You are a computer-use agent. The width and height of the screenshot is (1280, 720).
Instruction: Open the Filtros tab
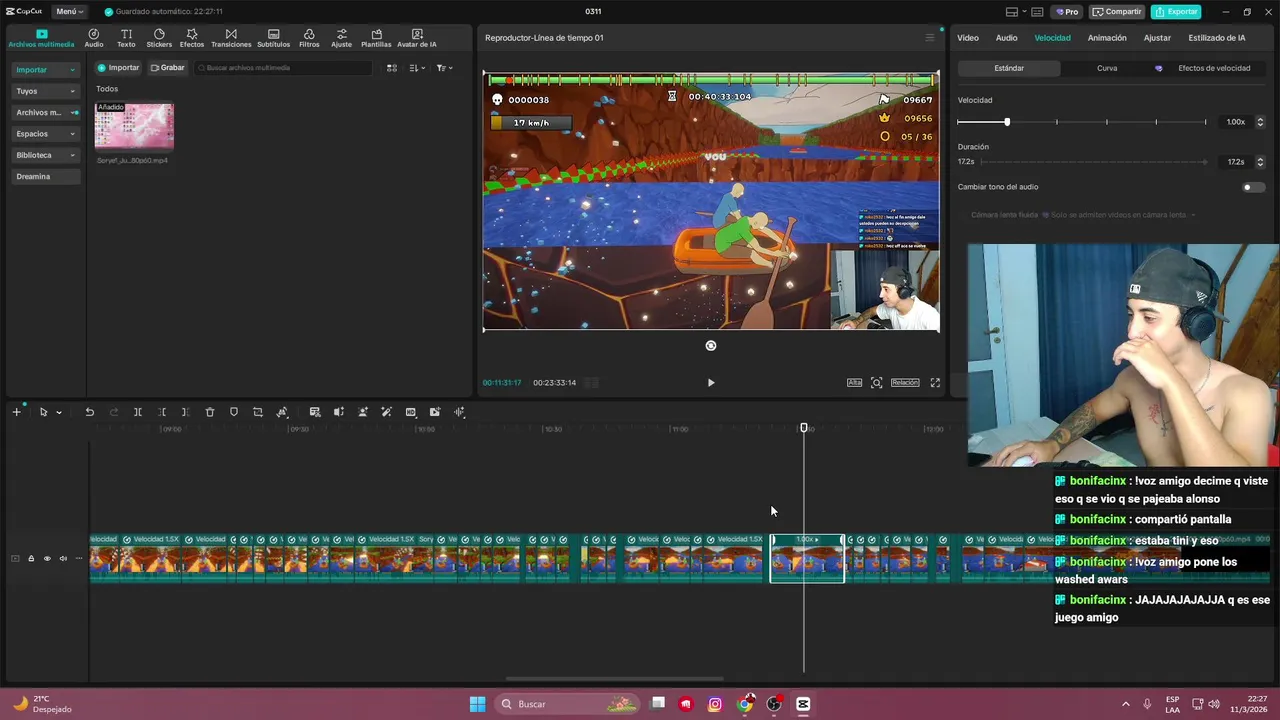coord(309,38)
